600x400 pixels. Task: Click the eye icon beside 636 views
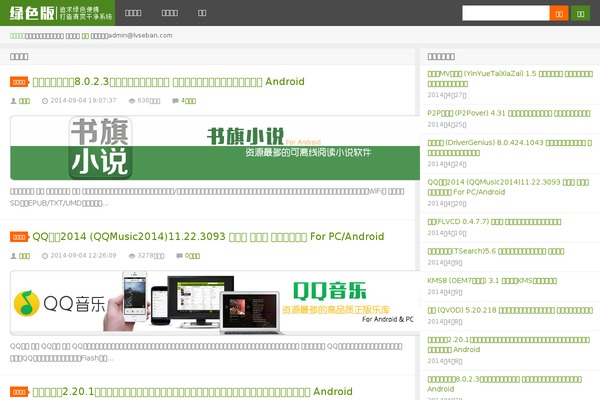[x=132, y=101]
